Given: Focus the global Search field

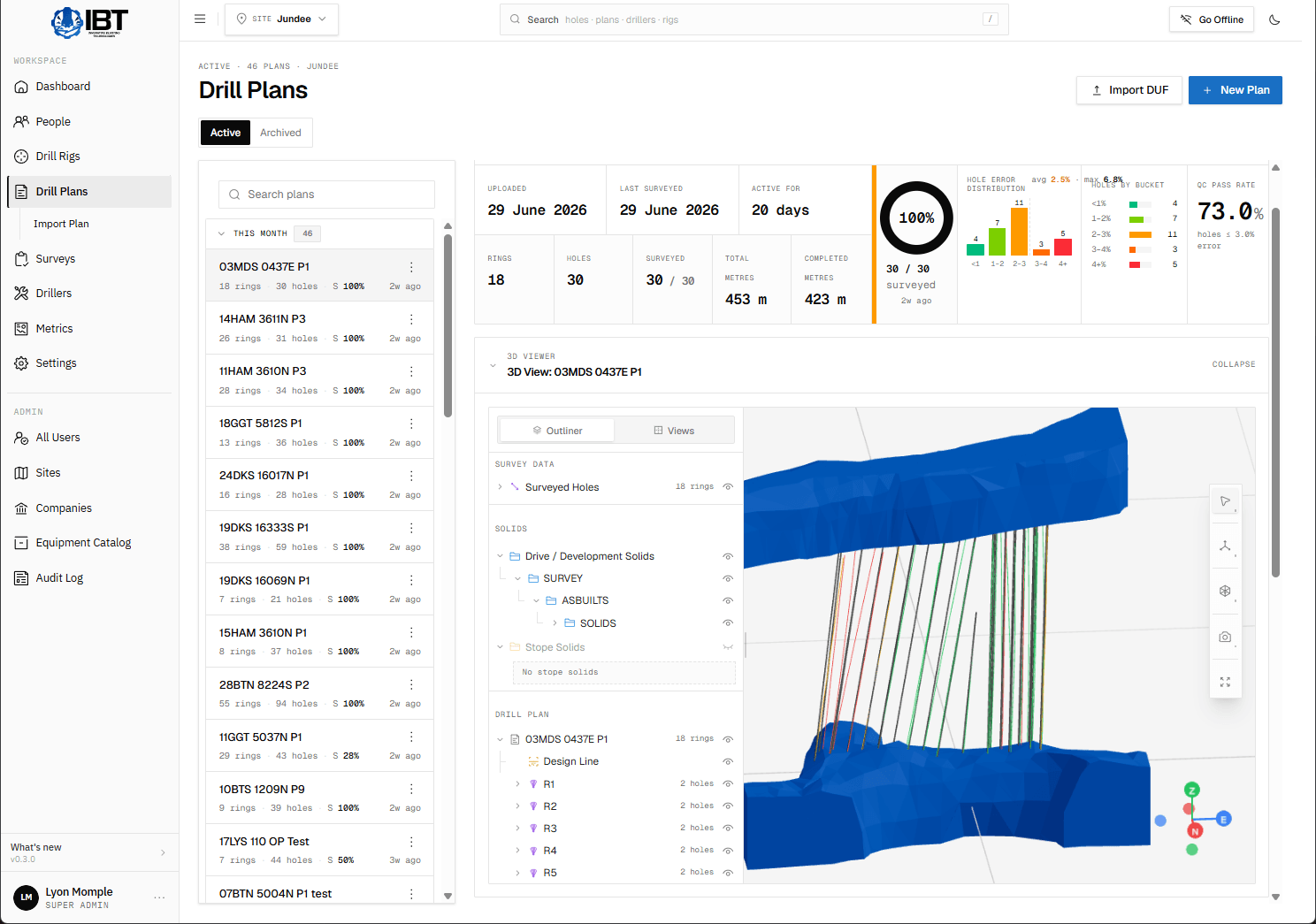Looking at the screenshot, I should 754,19.
